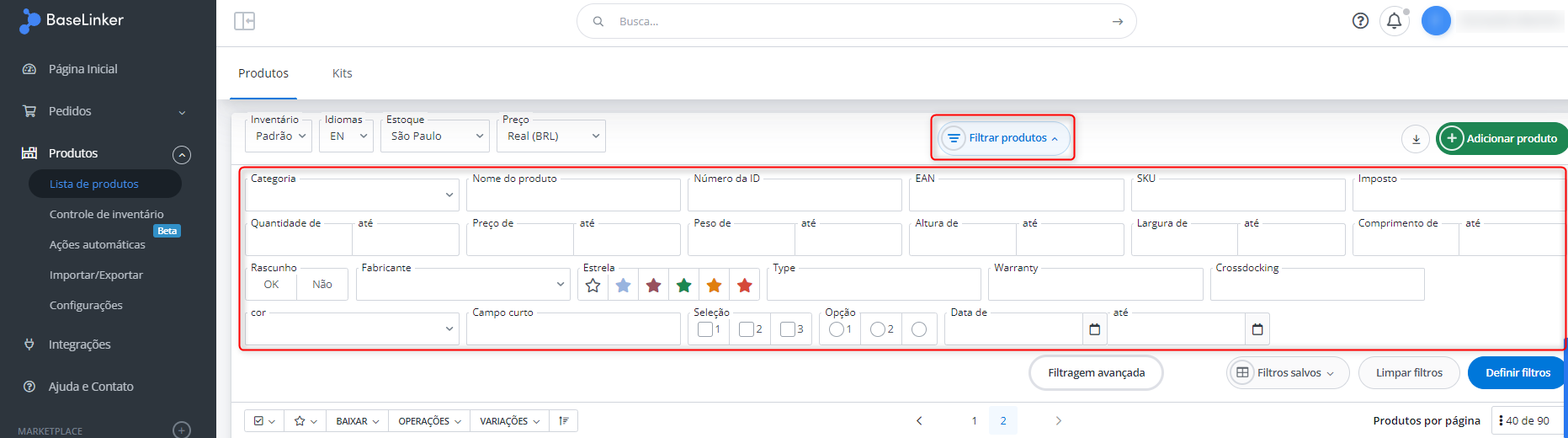Tick Seleção checkbox 3

(787, 329)
